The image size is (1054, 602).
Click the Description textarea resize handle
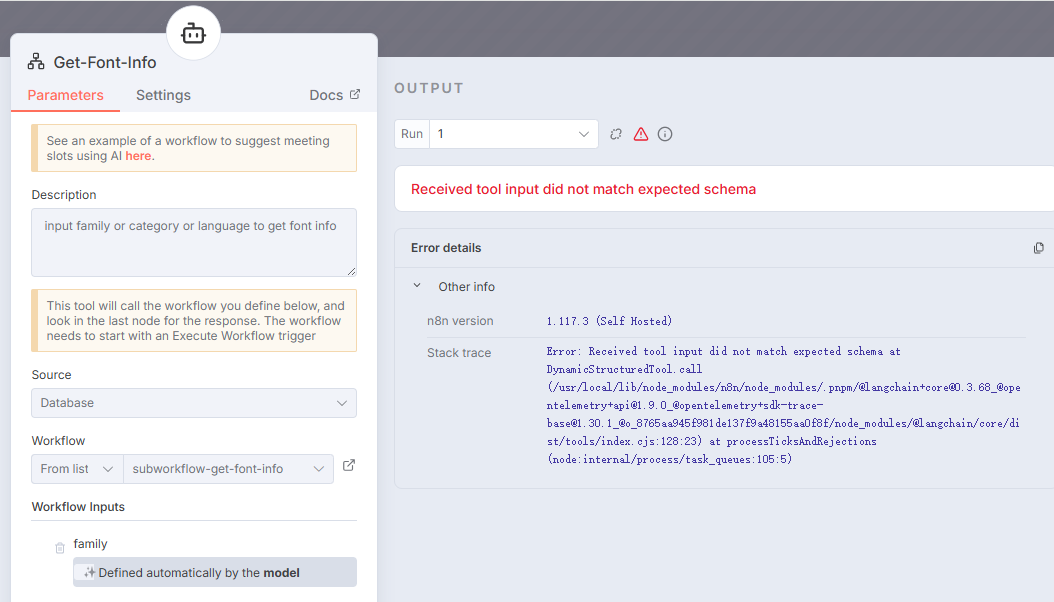351,271
